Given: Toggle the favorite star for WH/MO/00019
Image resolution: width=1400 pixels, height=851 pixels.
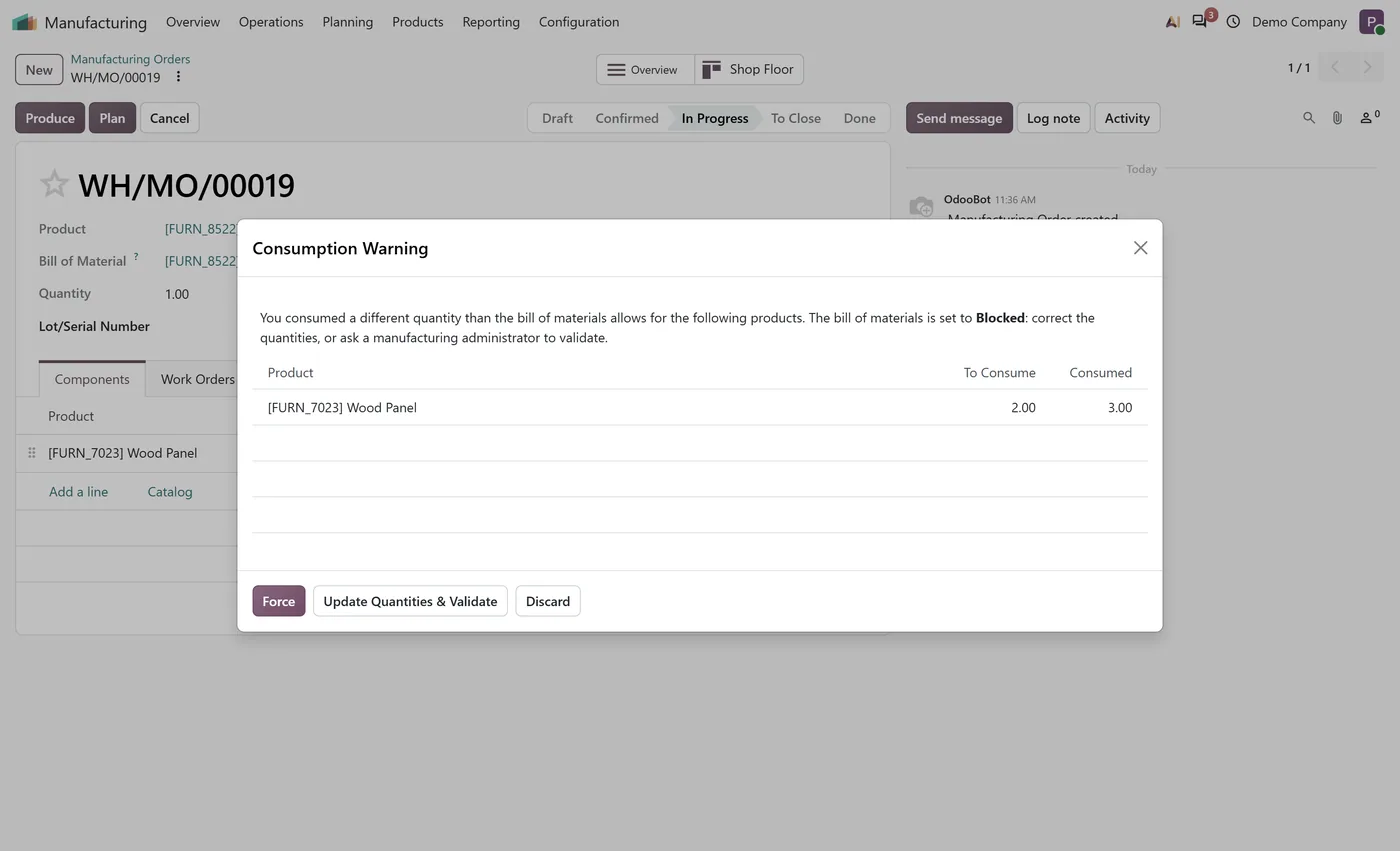Looking at the screenshot, I should 54,184.
